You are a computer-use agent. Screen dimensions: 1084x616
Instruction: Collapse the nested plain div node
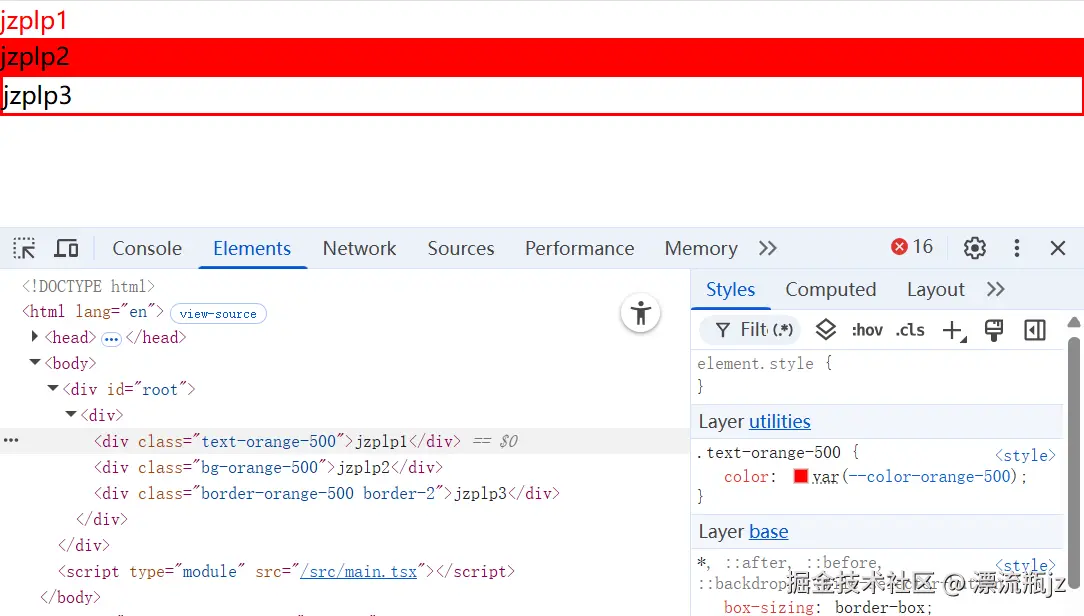(71, 414)
